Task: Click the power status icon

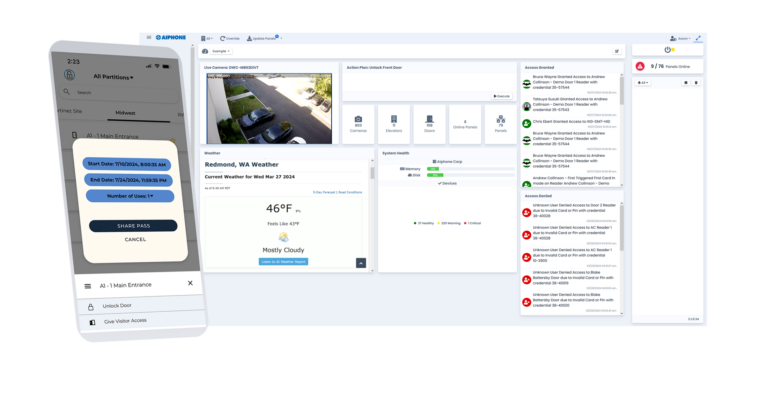Action: click(668, 49)
